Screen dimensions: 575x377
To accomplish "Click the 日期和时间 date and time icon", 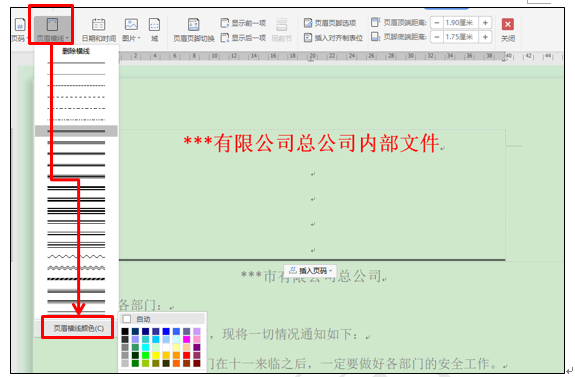I will (x=99, y=30).
